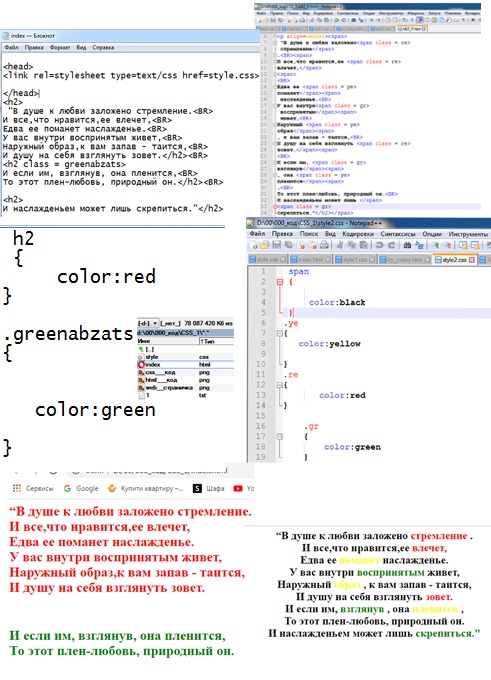
Task: Open the [-d-] drive dropdown in file manager
Action: pyautogui.click(x=148, y=324)
